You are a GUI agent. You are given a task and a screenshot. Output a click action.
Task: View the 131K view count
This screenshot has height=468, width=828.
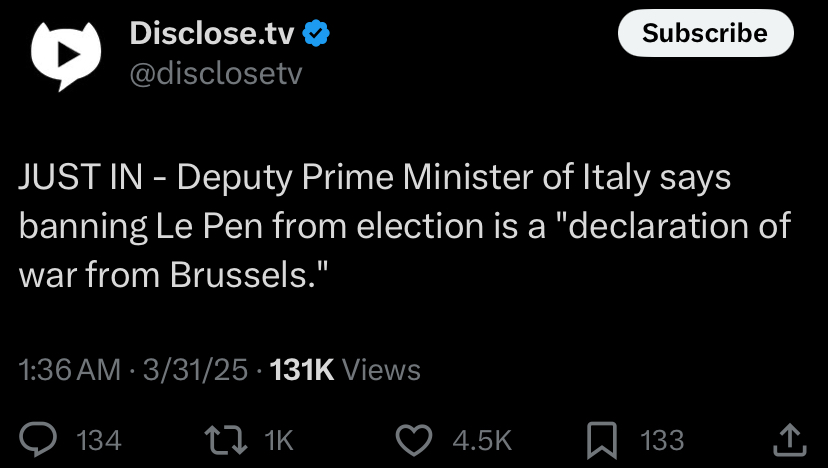[302, 370]
